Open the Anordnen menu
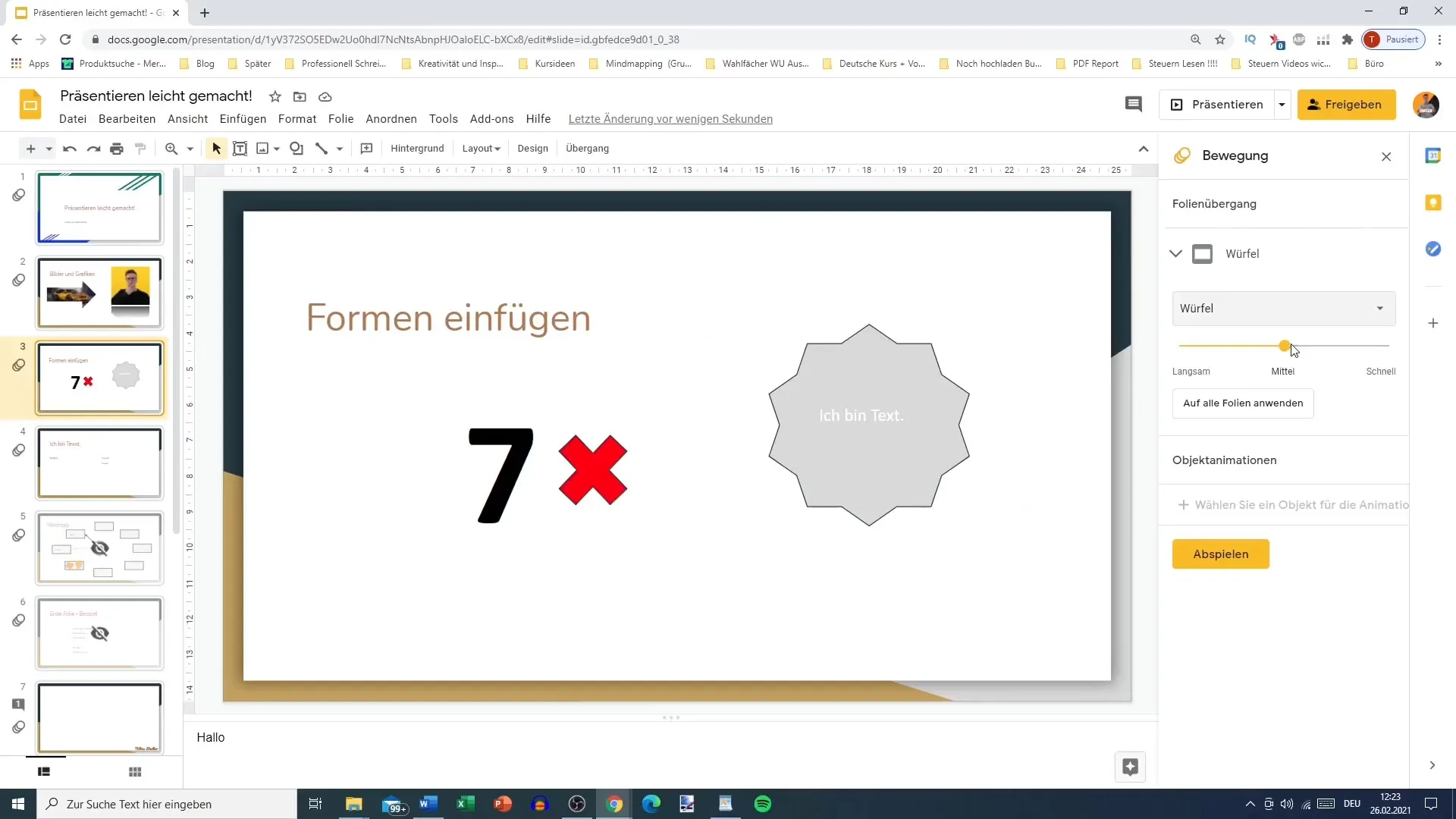Image resolution: width=1456 pixels, height=819 pixels. (x=391, y=119)
